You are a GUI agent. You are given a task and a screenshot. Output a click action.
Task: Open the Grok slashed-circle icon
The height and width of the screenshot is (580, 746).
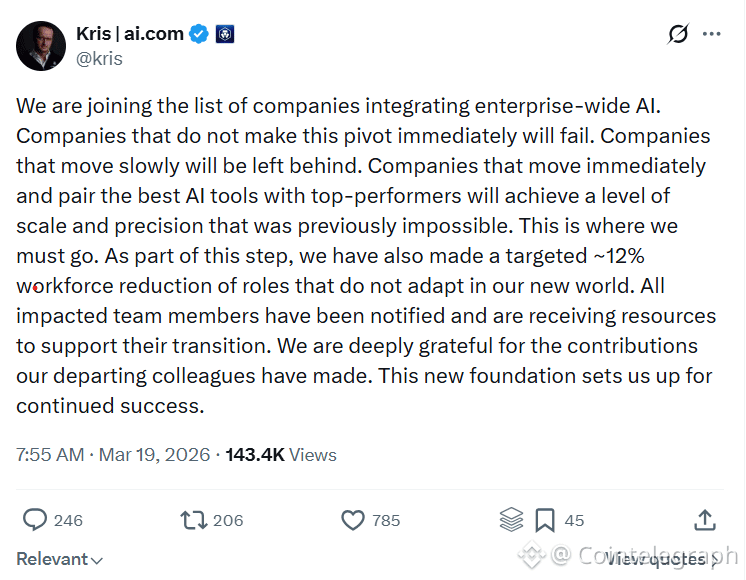[x=678, y=34]
